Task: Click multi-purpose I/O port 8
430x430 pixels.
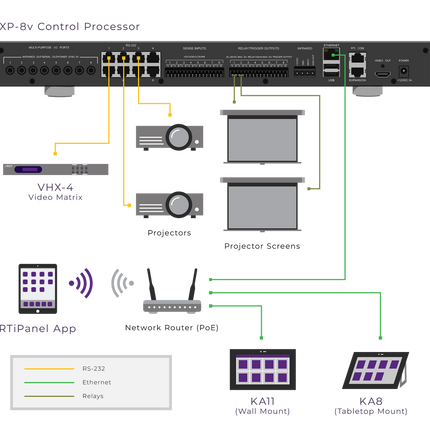Action: point(91,70)
